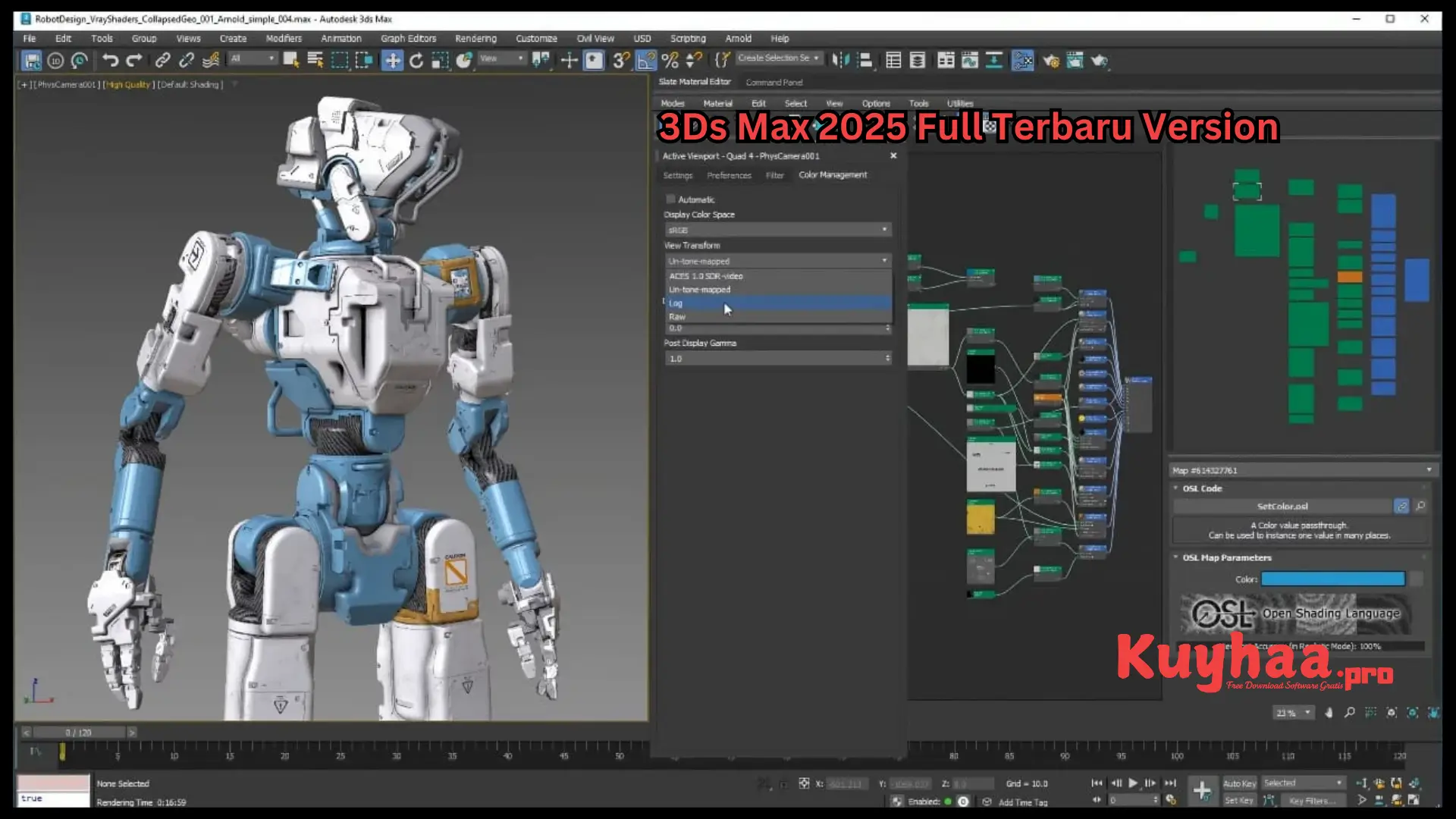Toggle Auto Key animation mode
Image resolution: width=1456 pixels, height=819 pixels.
point(1239,783)
